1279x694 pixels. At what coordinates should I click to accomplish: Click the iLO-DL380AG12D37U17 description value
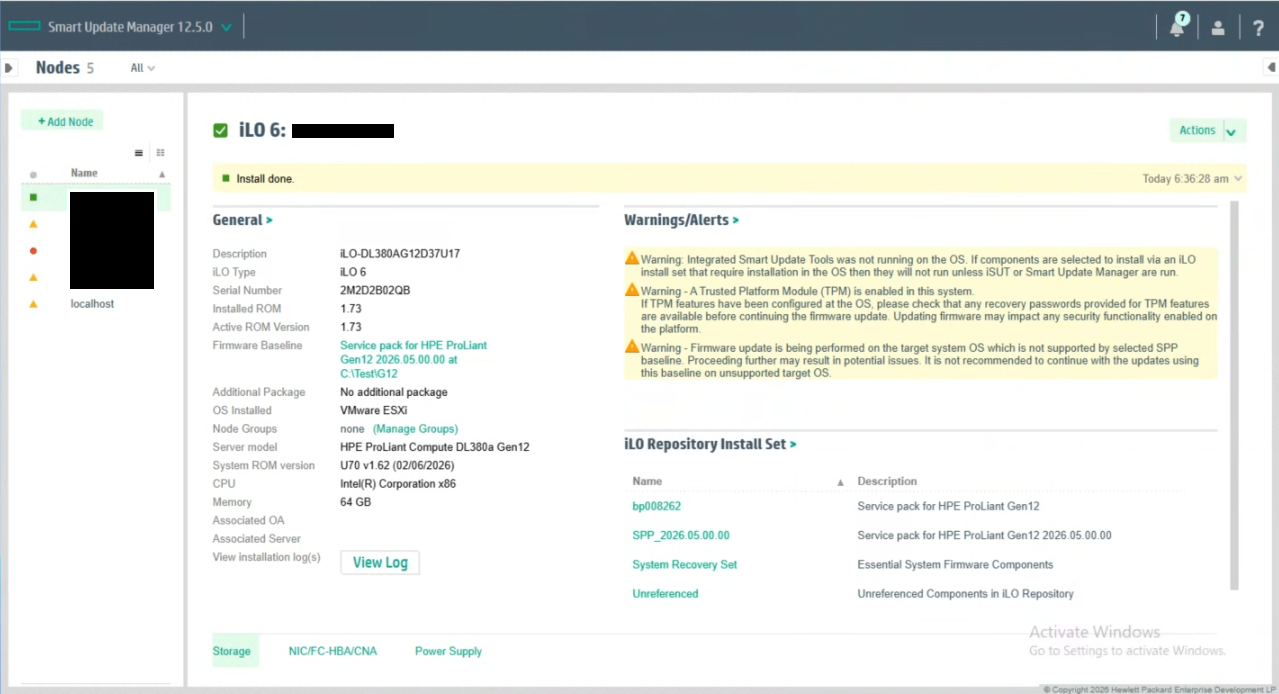(x=400, y=254)
